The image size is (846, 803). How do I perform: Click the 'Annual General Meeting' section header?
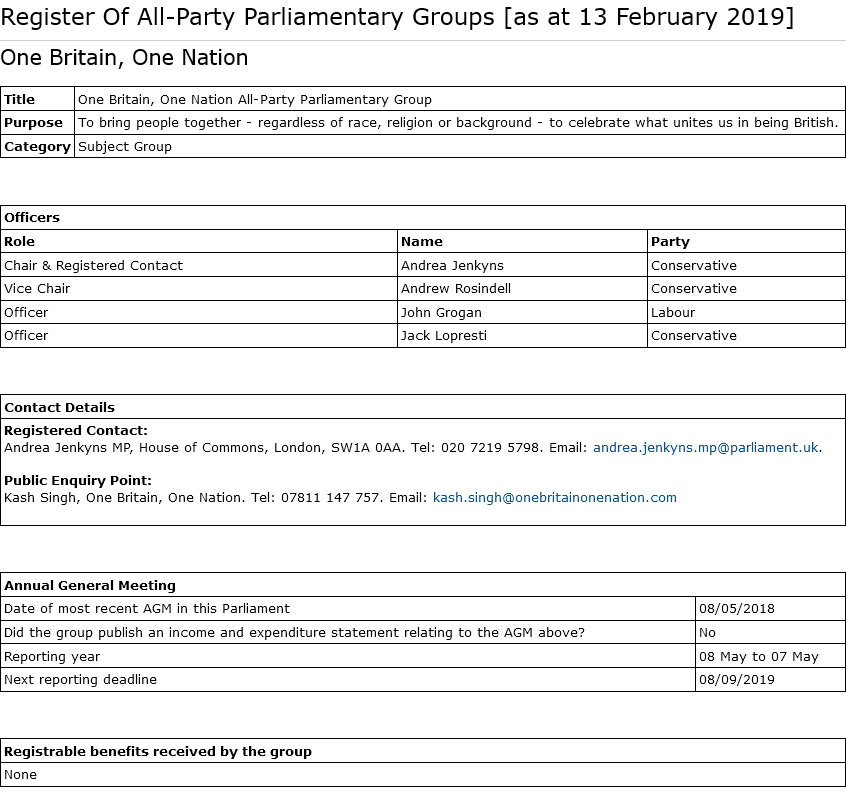423,585
